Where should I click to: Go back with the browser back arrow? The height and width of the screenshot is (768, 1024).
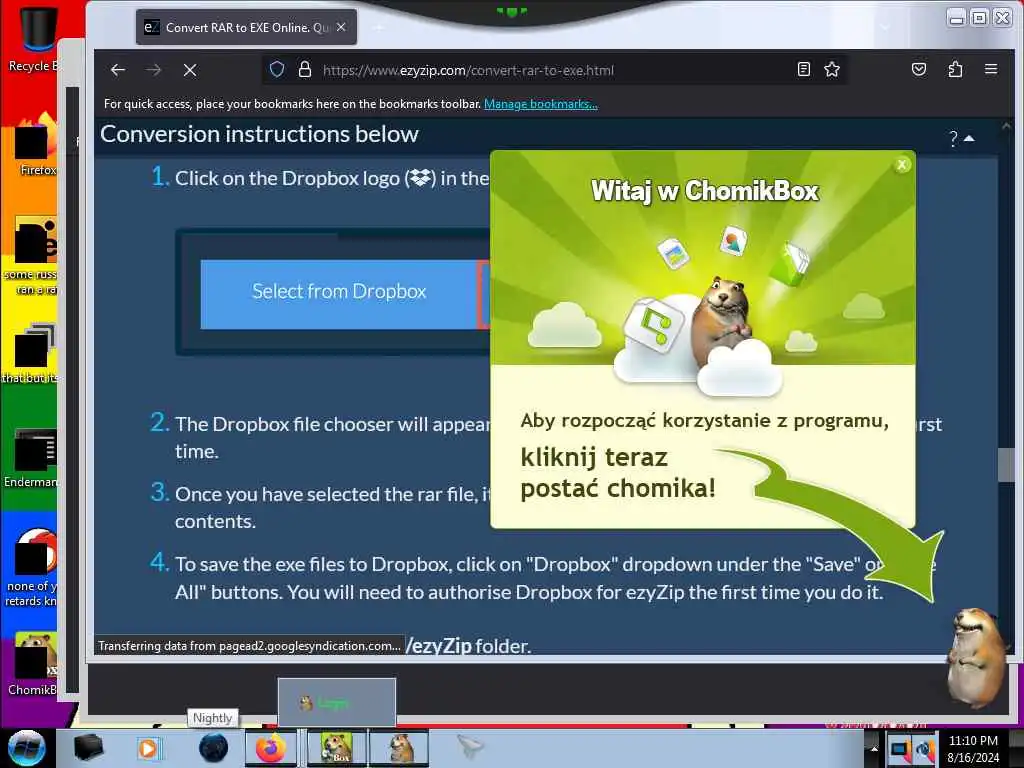tap(118, 70)
